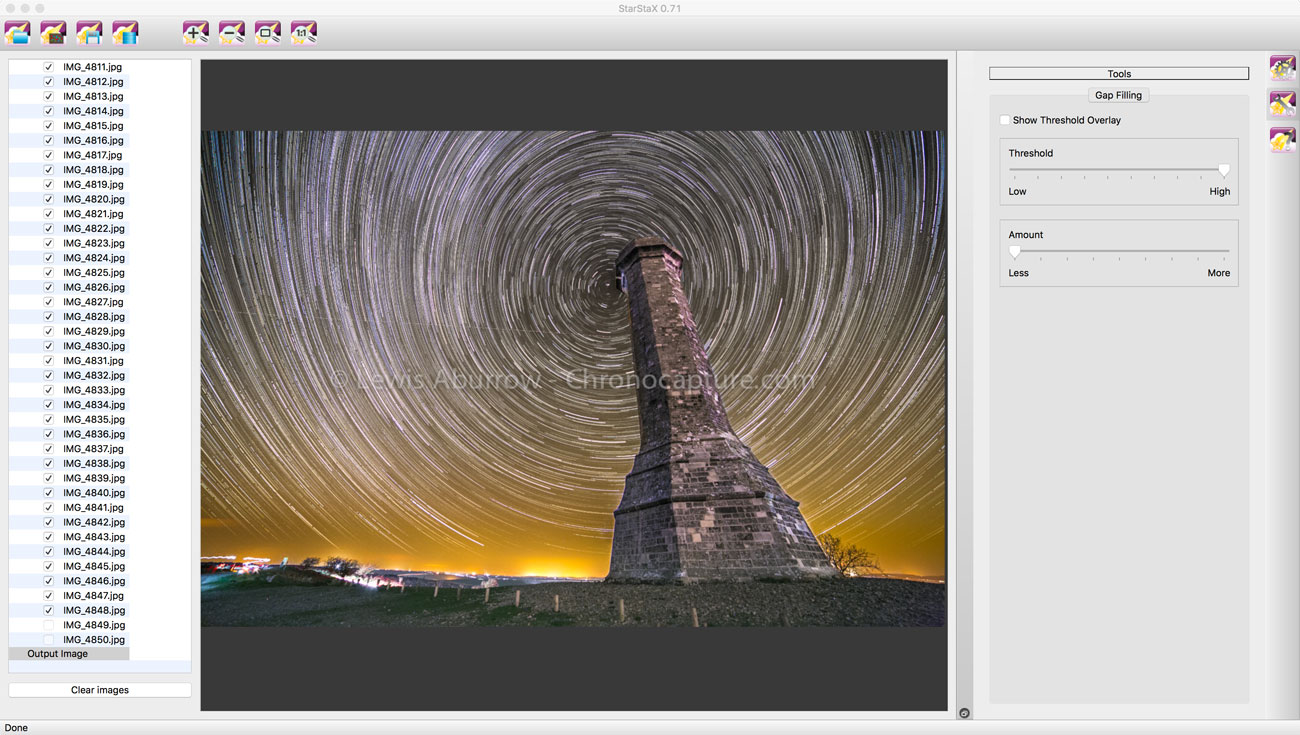
Task: Select the IMG_4837.jpg file name
Action: (x=94, y=449)
